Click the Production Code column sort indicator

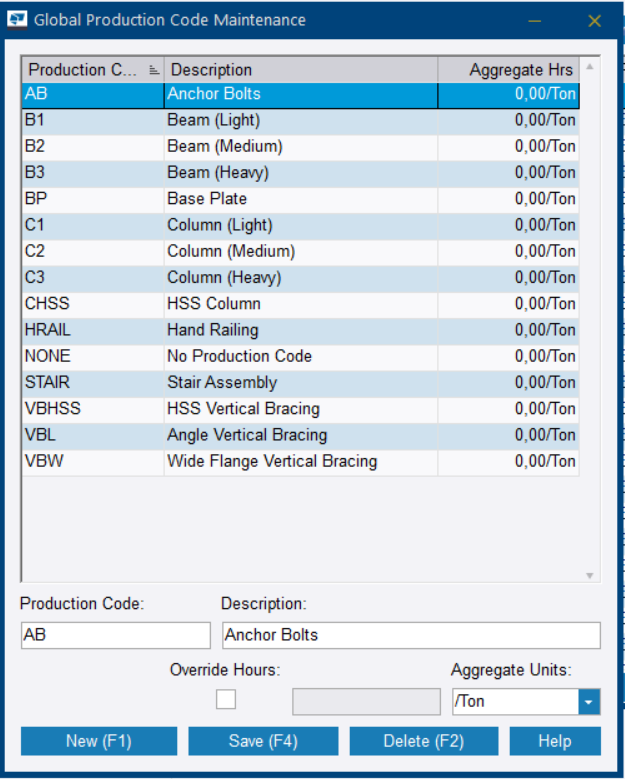153,70
